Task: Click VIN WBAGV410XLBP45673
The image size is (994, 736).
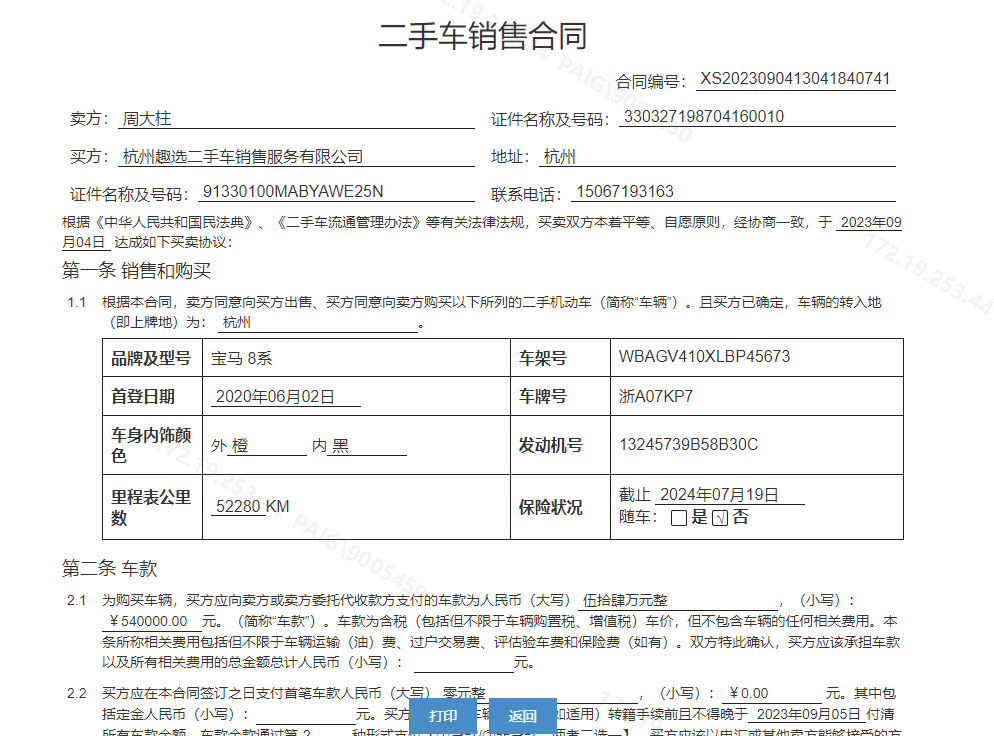Action: pyautogui.click(x=704, y=356)
